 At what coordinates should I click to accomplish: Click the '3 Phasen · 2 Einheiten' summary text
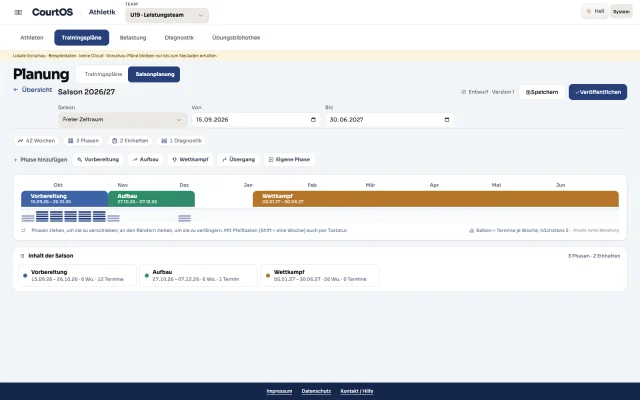[x=594, y=256]
